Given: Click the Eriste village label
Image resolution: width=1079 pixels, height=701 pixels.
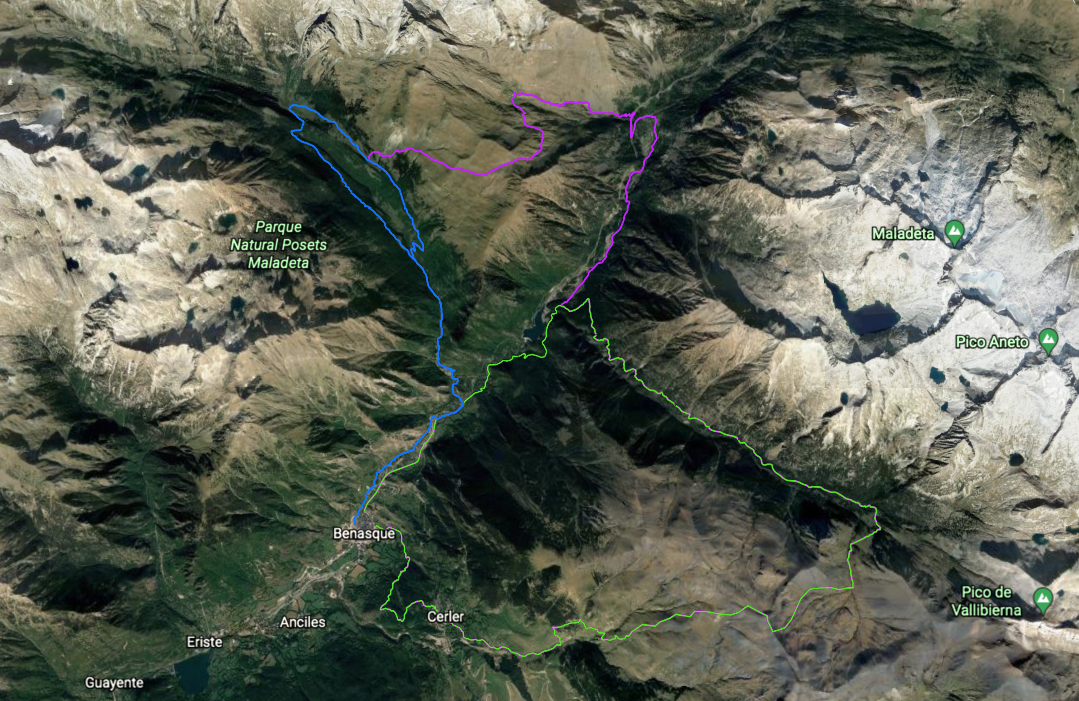Looking at the screenshot, I should point(204,642).
